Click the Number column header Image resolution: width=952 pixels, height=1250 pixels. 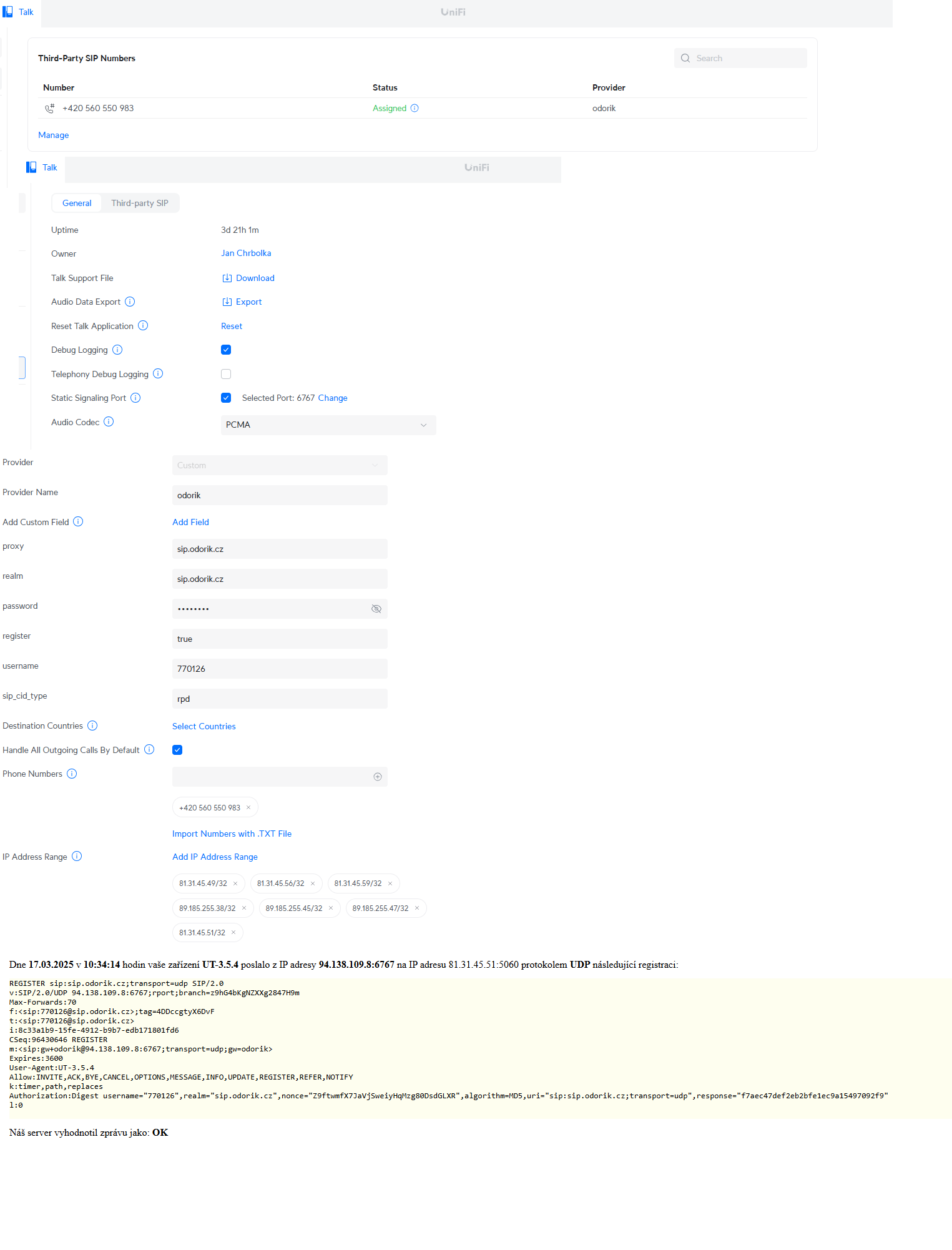coord(59,87)
